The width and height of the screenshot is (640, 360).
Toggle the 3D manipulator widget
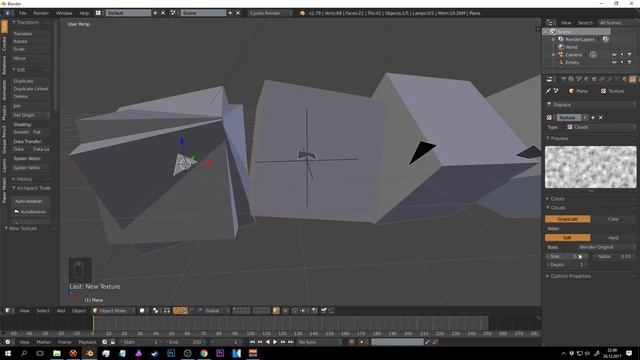point(177,311)
